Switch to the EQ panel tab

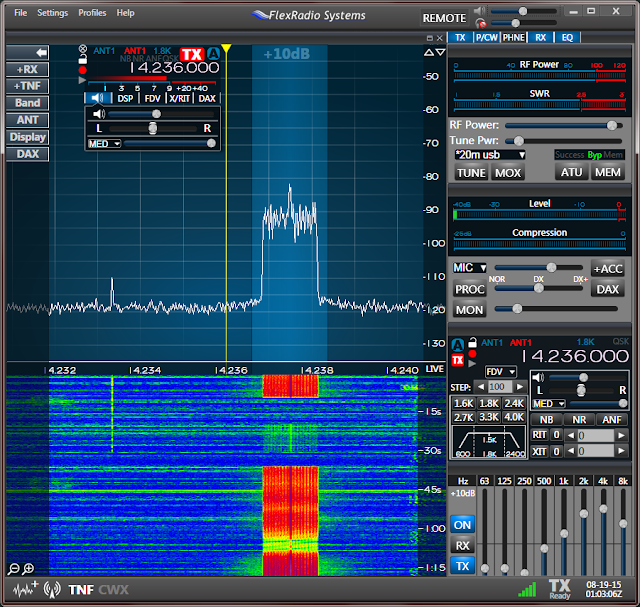pos(567,38)
